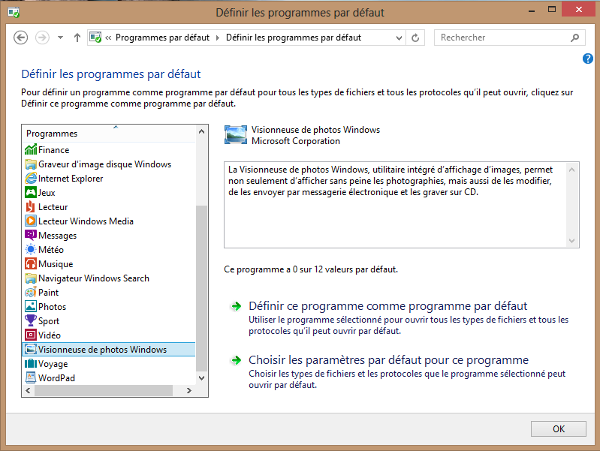The image size is (600, 451).
Task: Click the address bar control panel icon
Action: pos(95,37)
